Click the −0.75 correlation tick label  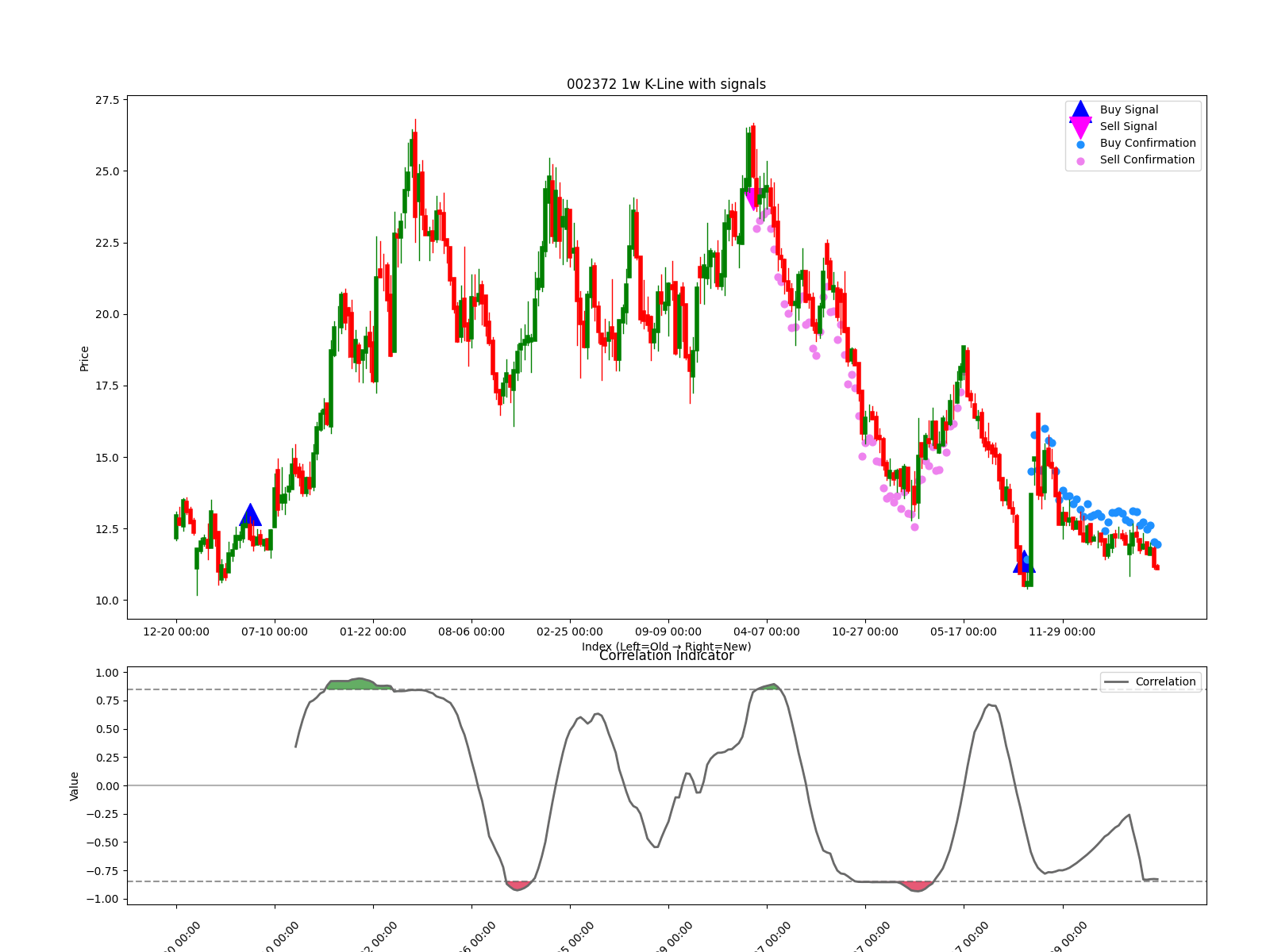click(x=102, y=871)
